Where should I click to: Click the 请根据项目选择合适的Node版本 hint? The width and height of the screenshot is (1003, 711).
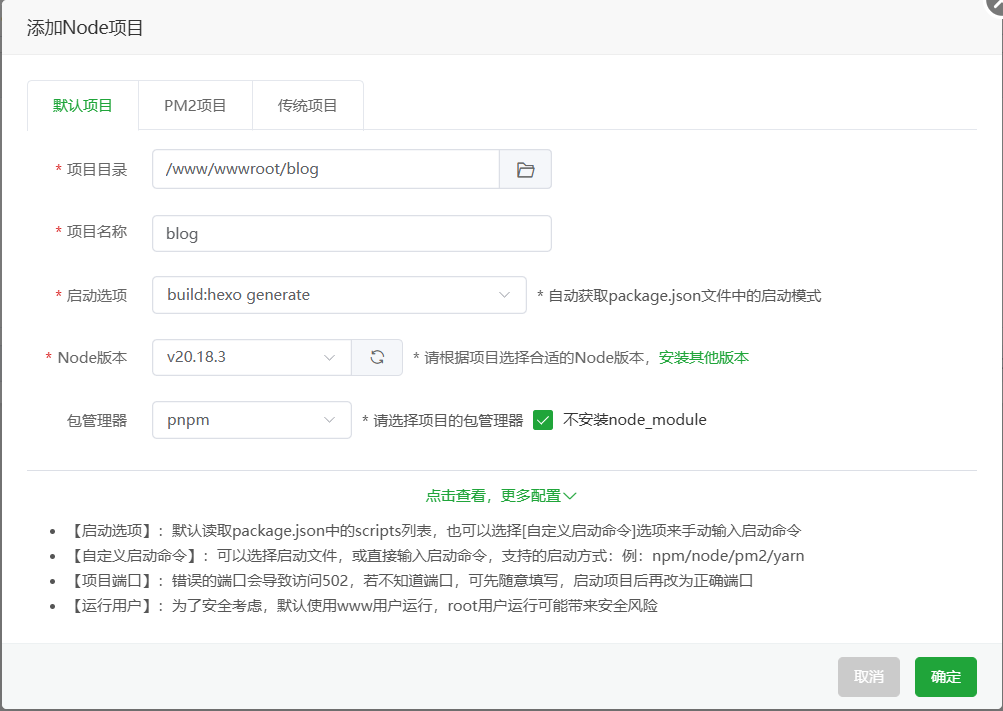[532, 357]
